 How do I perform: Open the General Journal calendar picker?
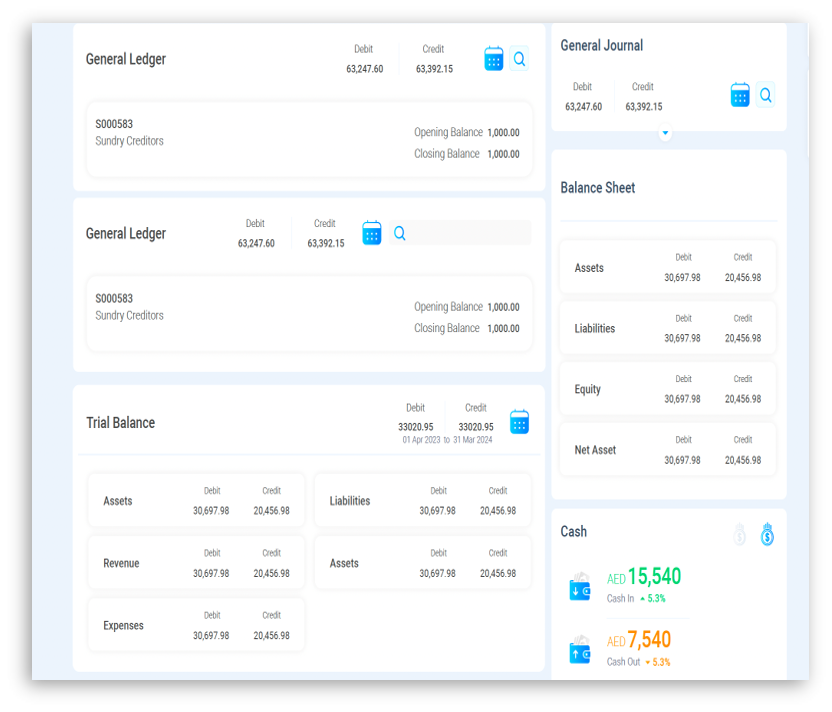point(740,95)
